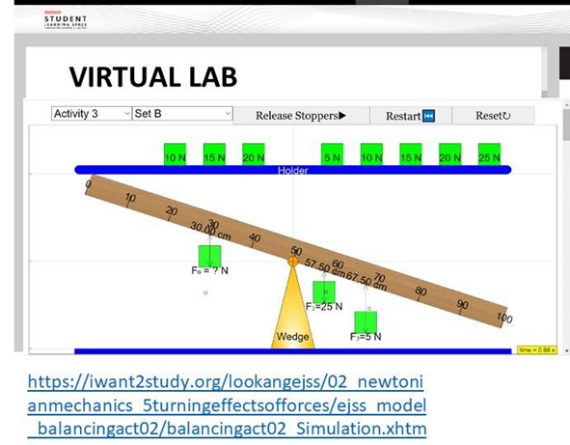The height and width of the screenshot is (445, 570).
Task: Click the orange pivot point at 50
Action: (x=293, y=261)
